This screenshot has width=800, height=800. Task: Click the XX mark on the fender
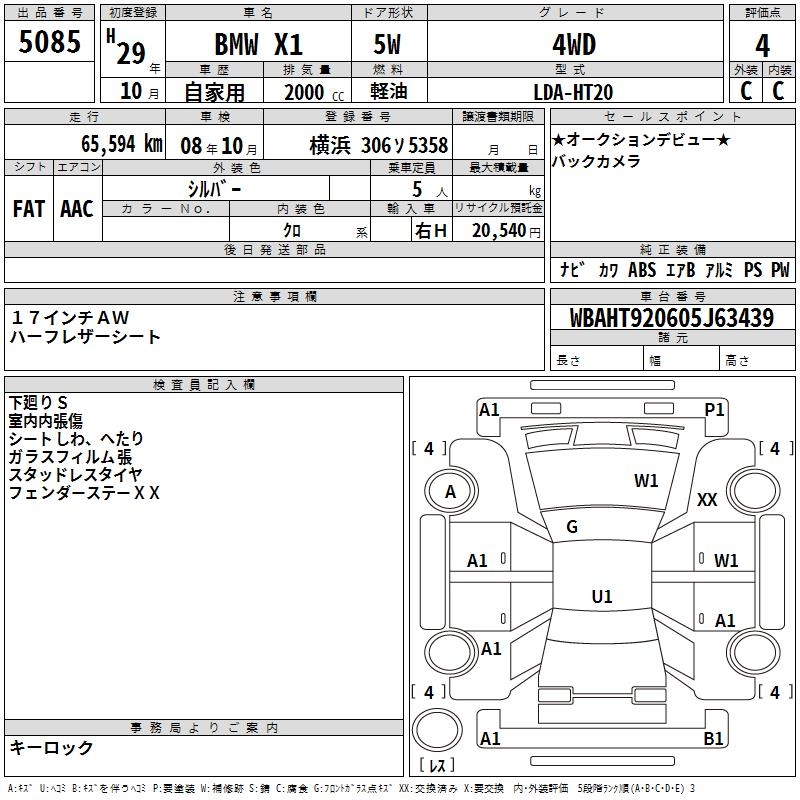[707, 499]
